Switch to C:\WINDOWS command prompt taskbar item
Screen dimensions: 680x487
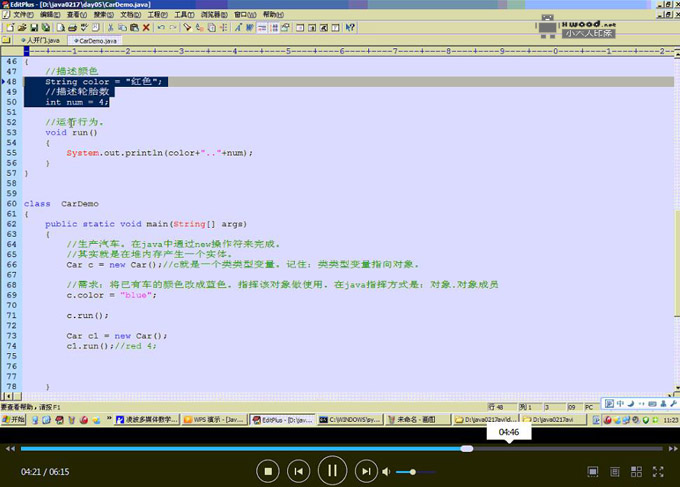coord(350,420)
